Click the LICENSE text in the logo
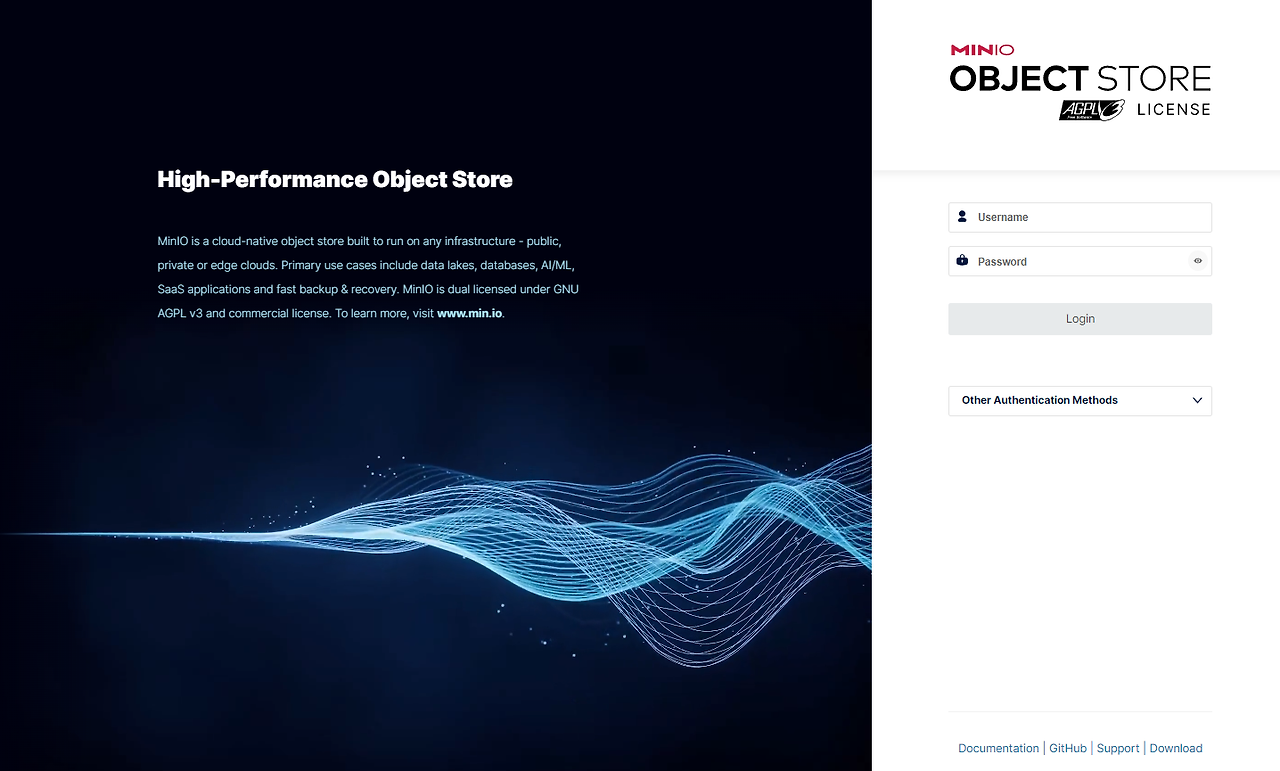The image size is (1280, 771). 1174,109
